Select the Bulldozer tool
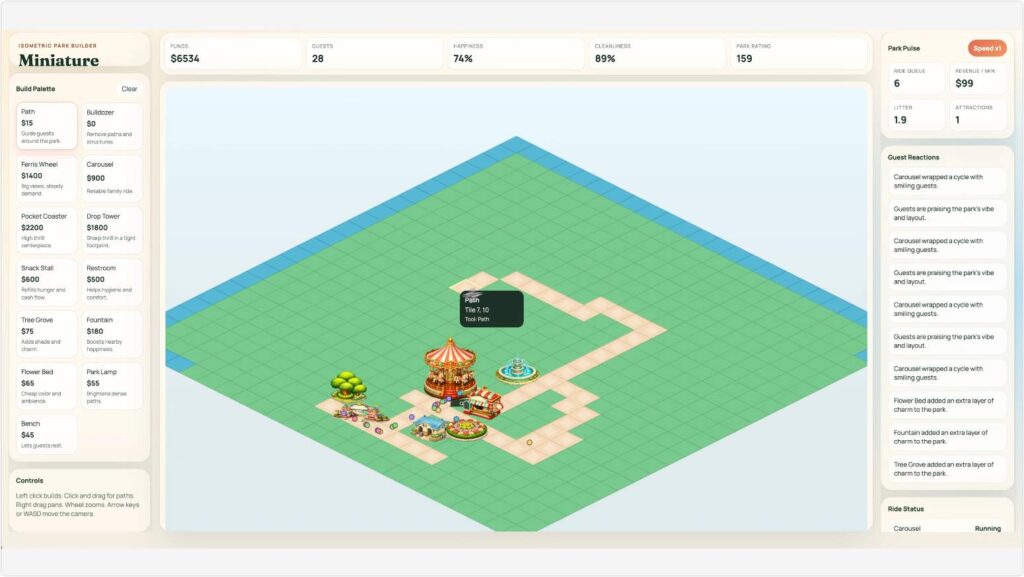The image size is (1024, 577). coord(110,124)
